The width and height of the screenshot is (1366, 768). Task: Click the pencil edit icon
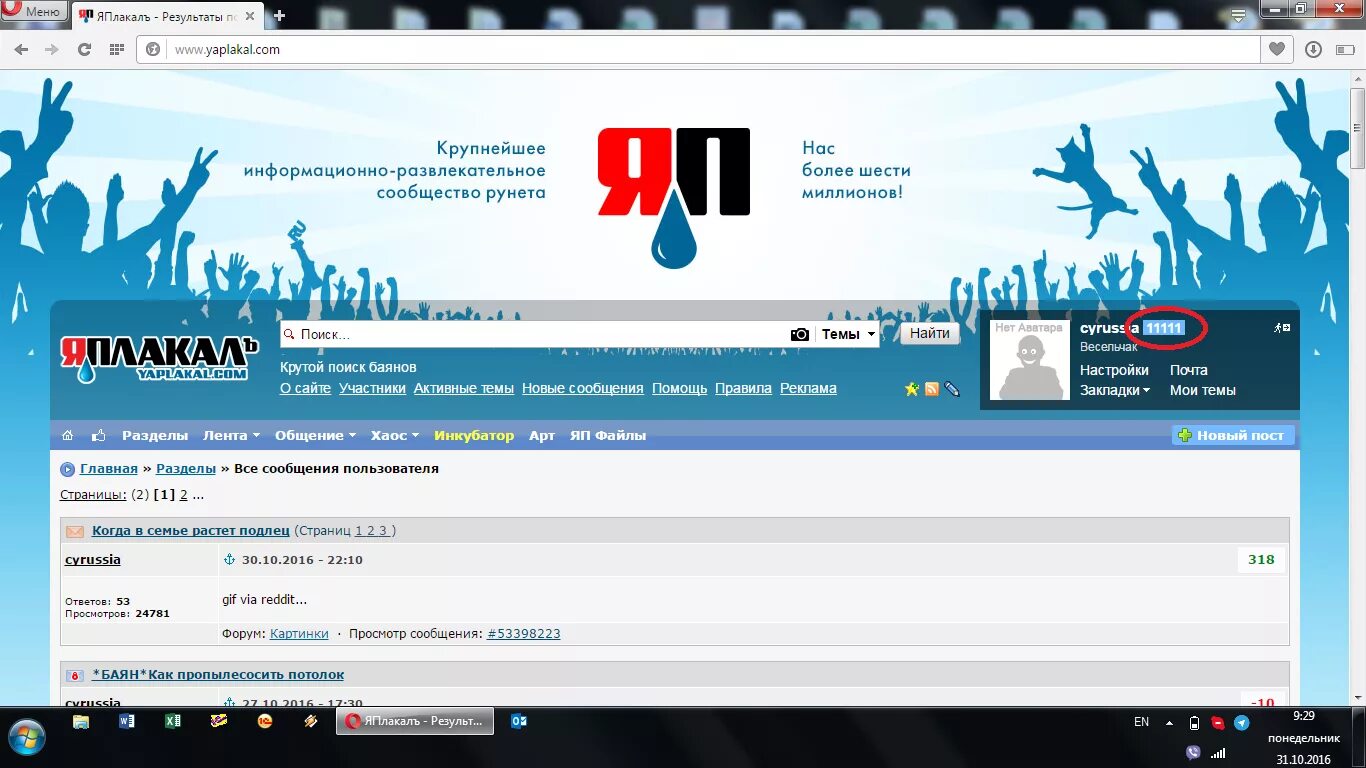[952, 389]
